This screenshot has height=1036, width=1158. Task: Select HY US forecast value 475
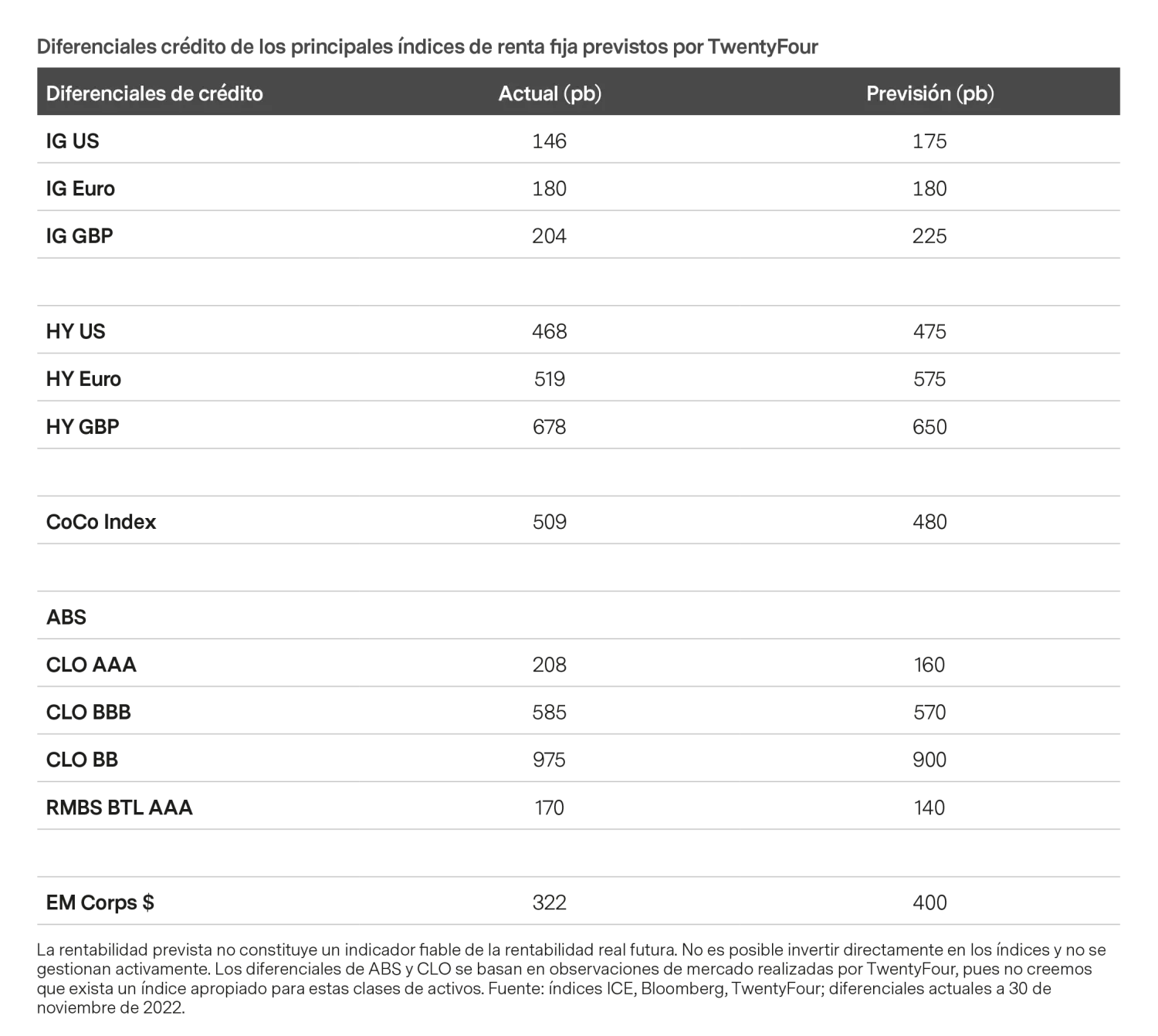[929, 331]
